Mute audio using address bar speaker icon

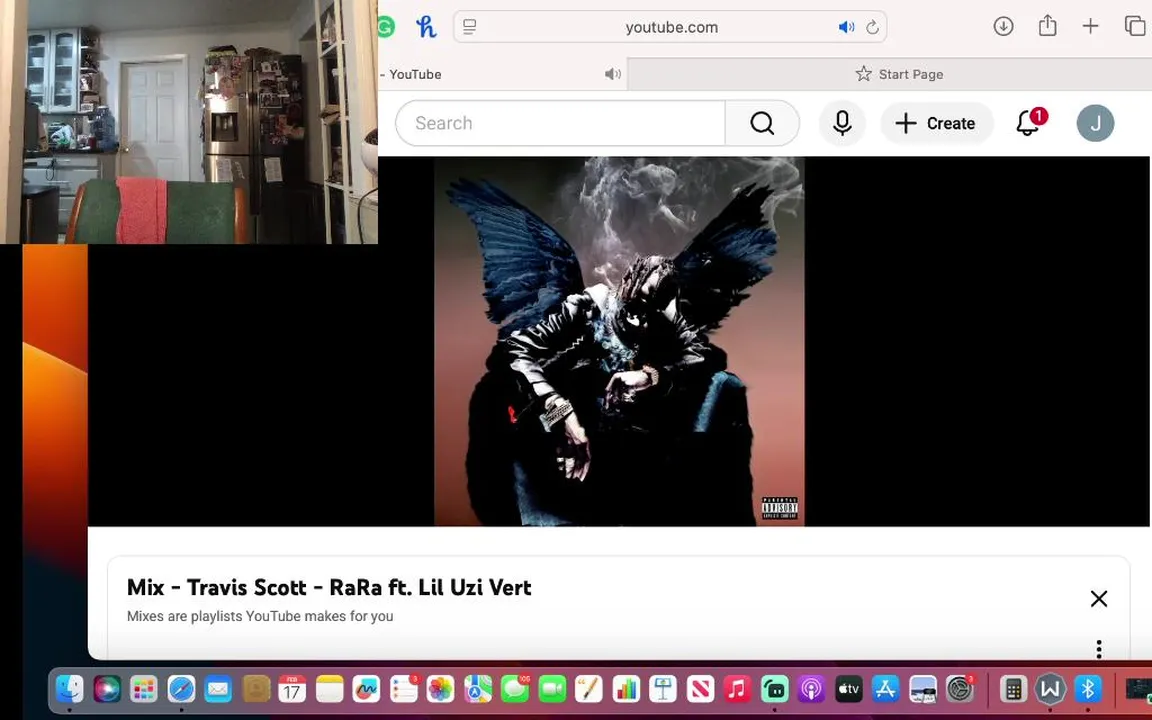(x=846, y=27)
